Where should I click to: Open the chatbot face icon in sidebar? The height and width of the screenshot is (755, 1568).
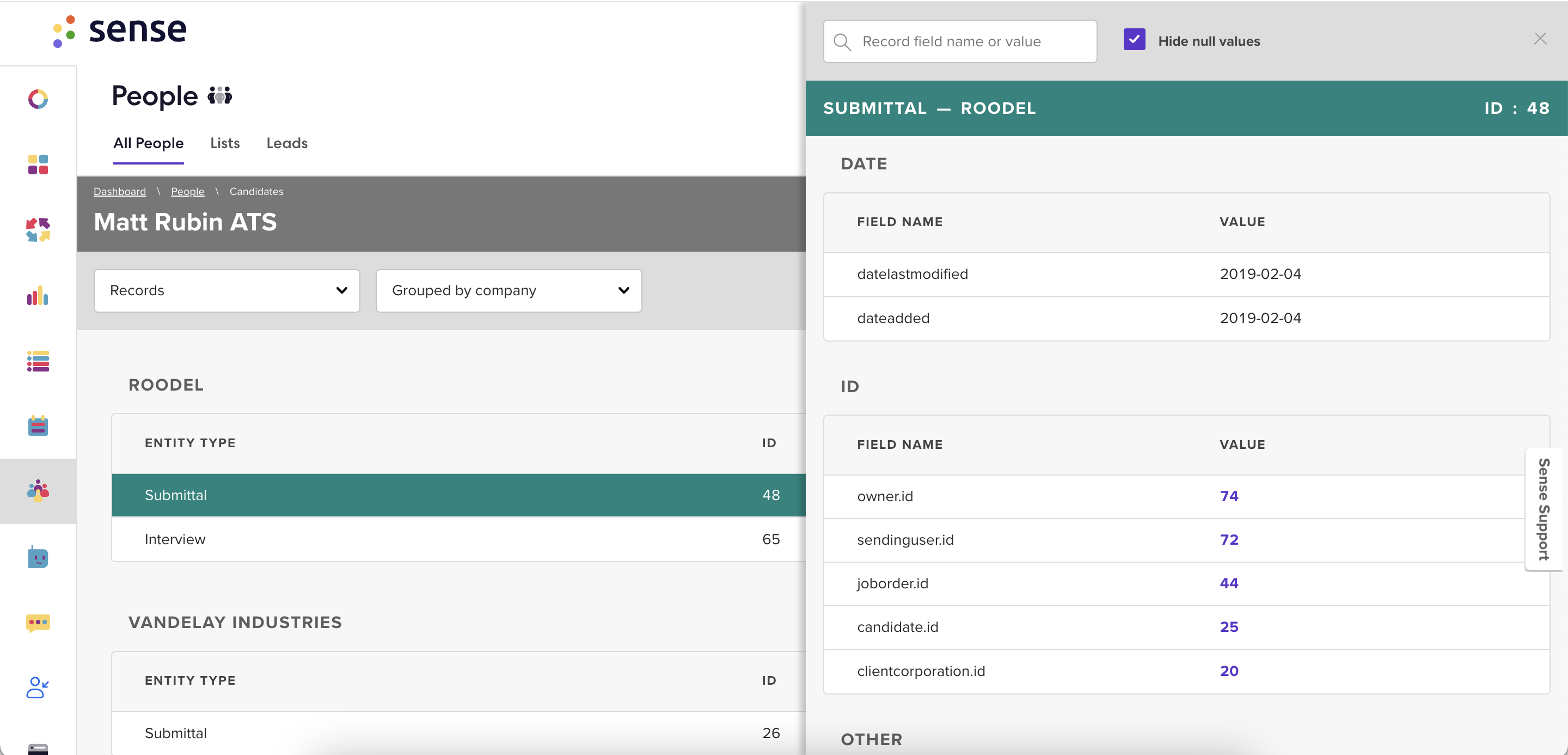tap(38, 557)
